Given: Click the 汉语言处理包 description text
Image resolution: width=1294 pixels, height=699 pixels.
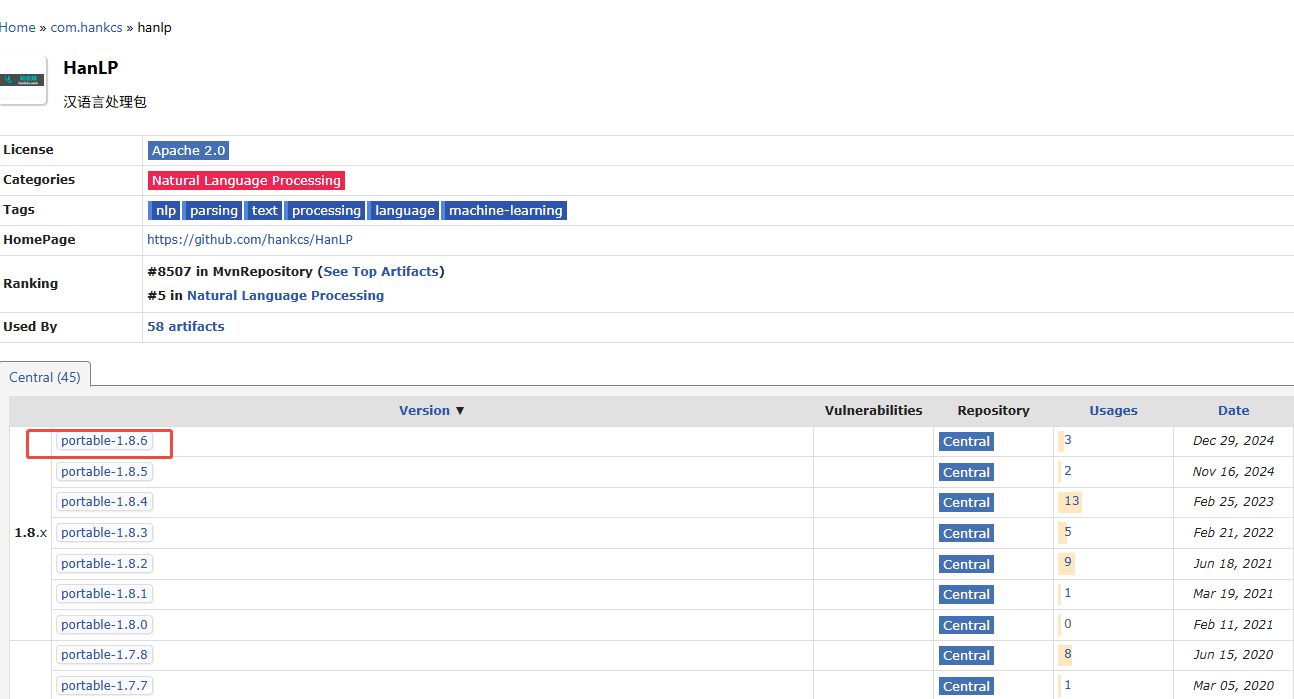Looking at the screenshot, I should pos(105,102).
